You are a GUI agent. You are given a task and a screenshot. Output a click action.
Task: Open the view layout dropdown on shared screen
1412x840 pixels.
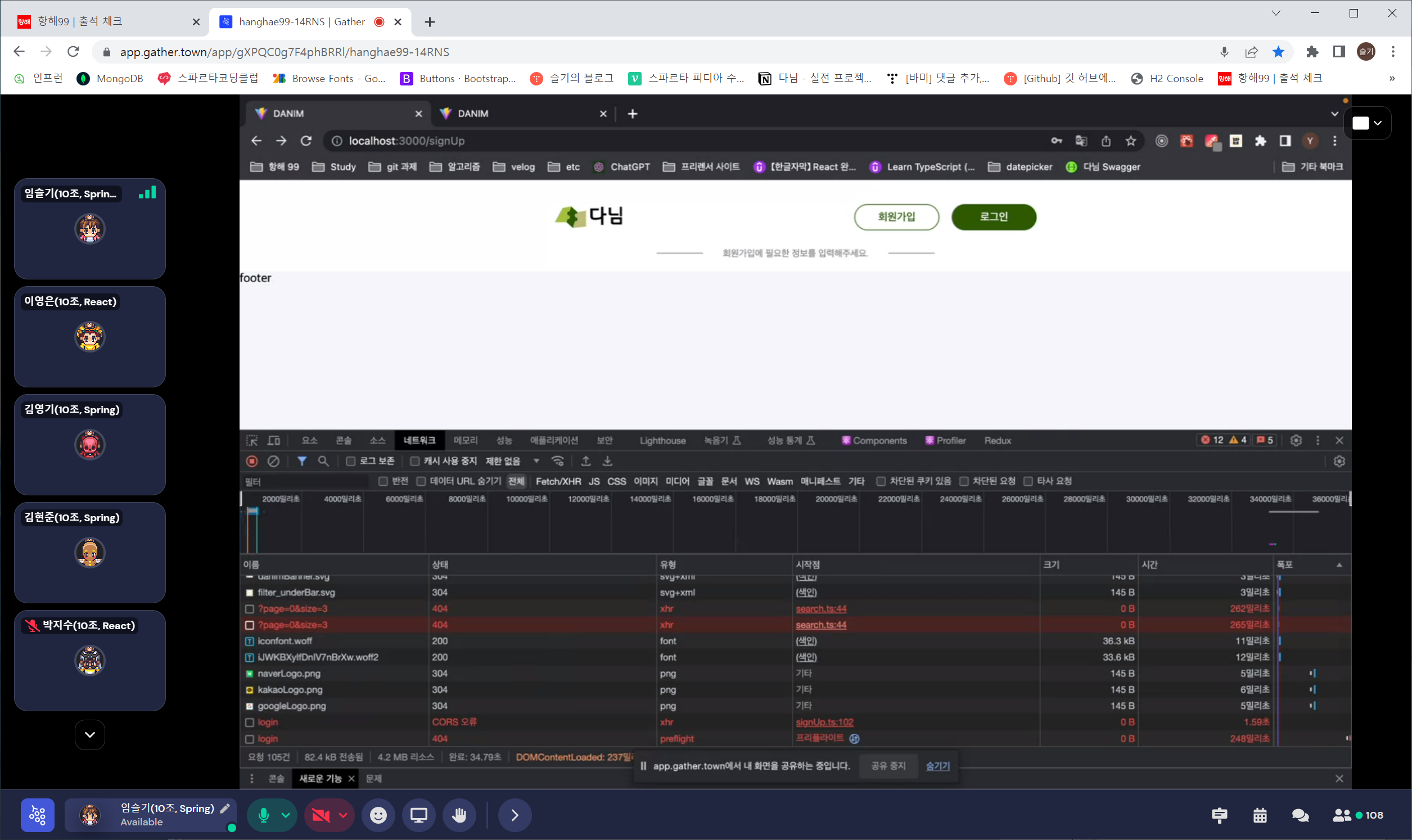pyautogui.click(x=1367, y=123)
